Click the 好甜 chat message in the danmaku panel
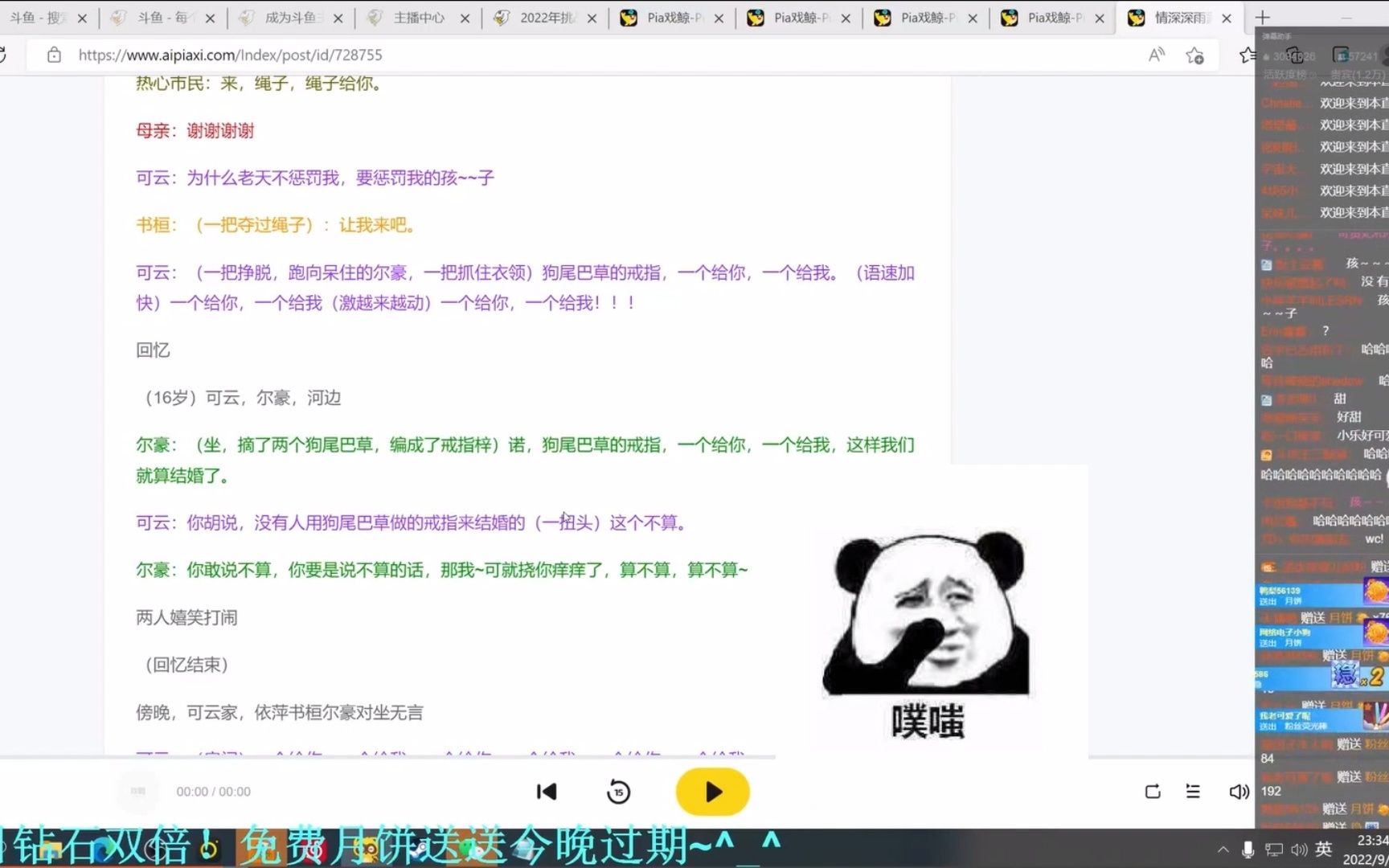 (1349, 416)
